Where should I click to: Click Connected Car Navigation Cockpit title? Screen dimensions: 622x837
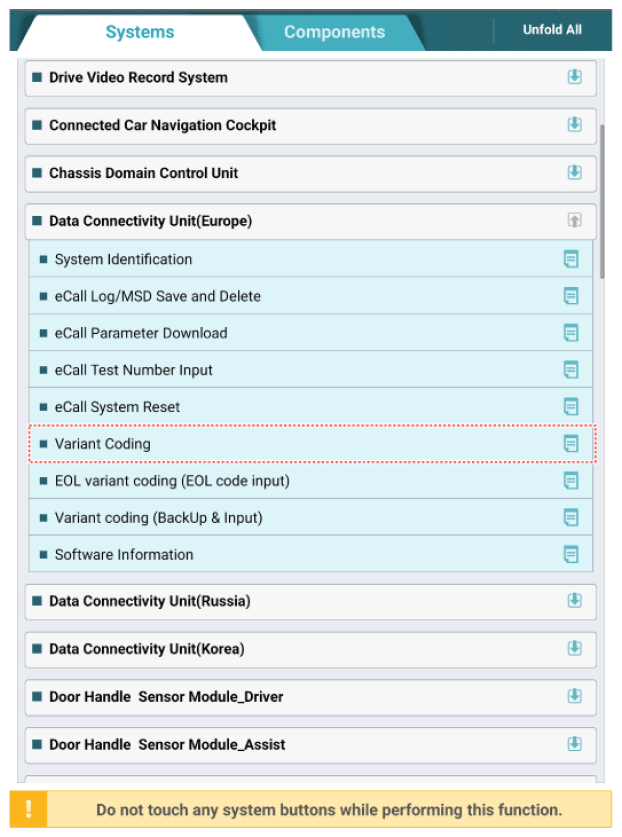[162, 125]
